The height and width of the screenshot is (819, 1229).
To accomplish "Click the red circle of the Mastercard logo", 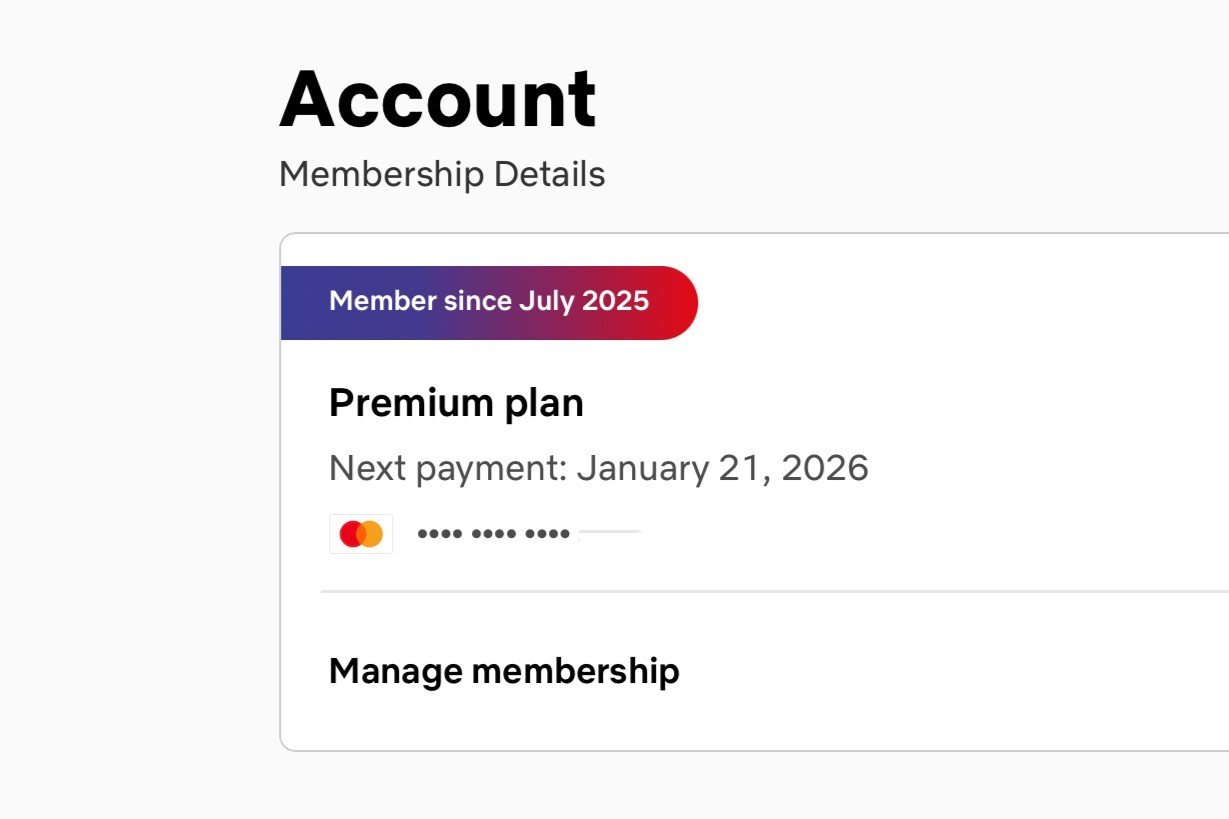I will point(352,534).
